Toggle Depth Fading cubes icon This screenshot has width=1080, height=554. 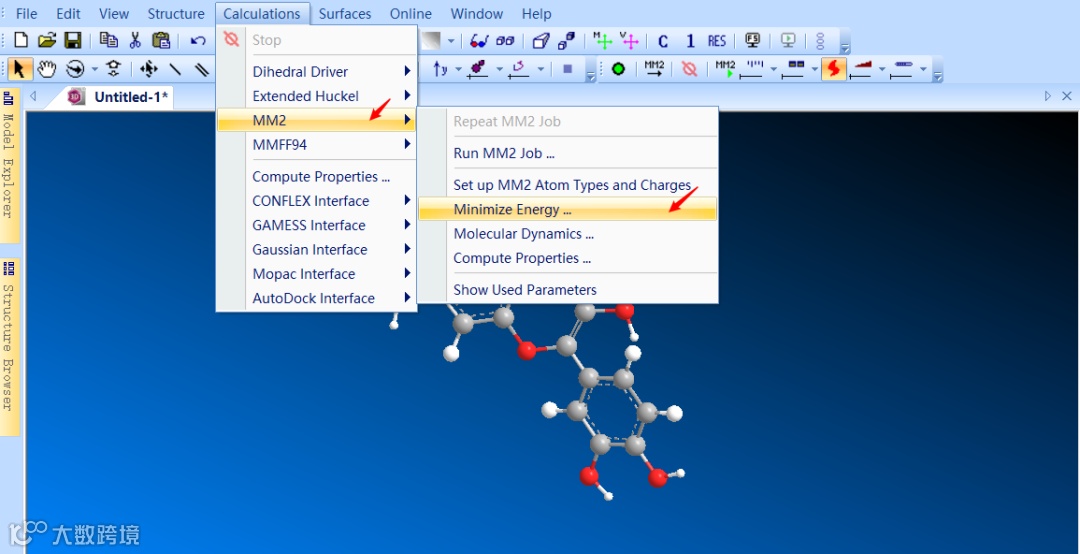pos(567,41)
